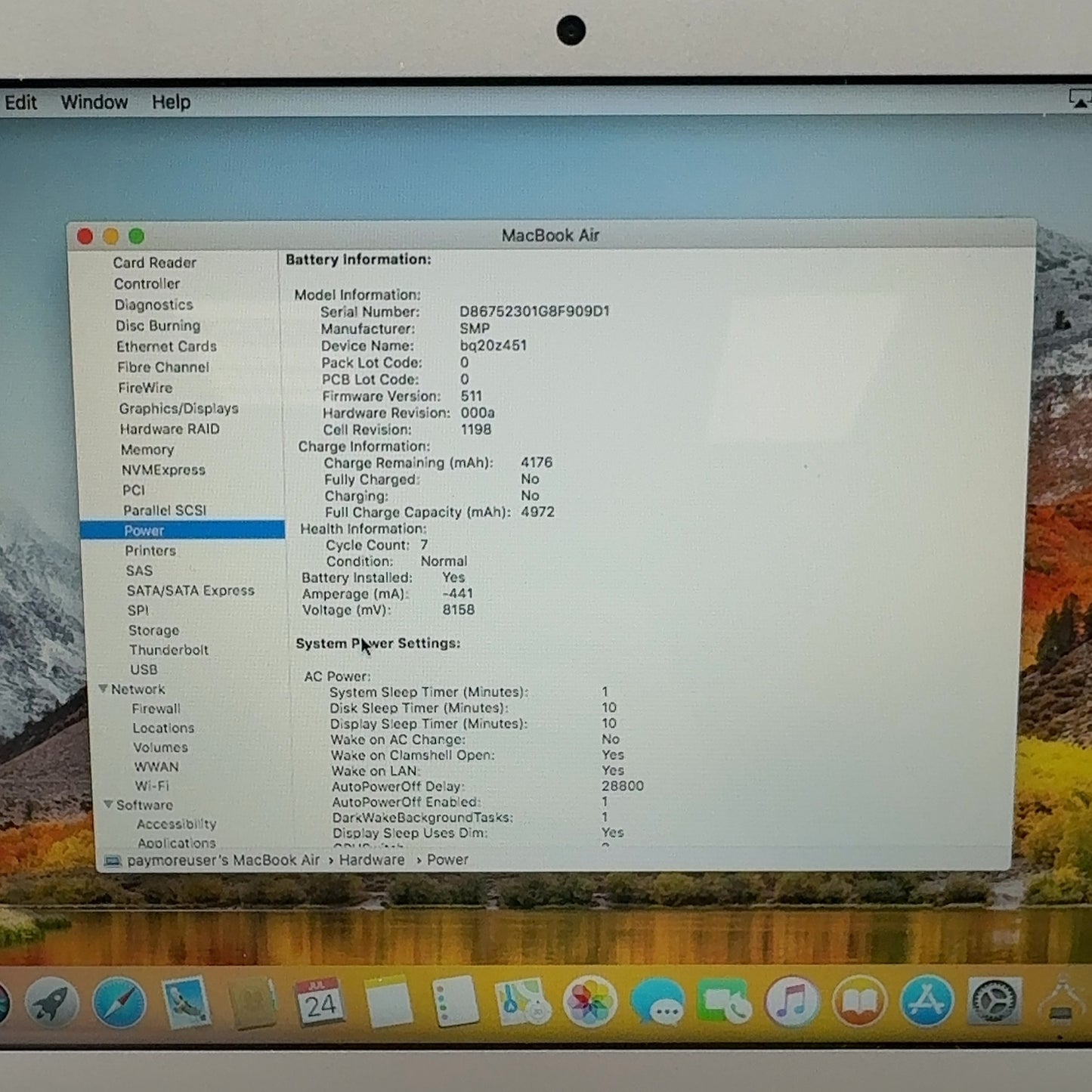Screen dimensions: 1092x1092
Task: Open the Help menu
Action: pyautogui.click(x=171, y=102)
